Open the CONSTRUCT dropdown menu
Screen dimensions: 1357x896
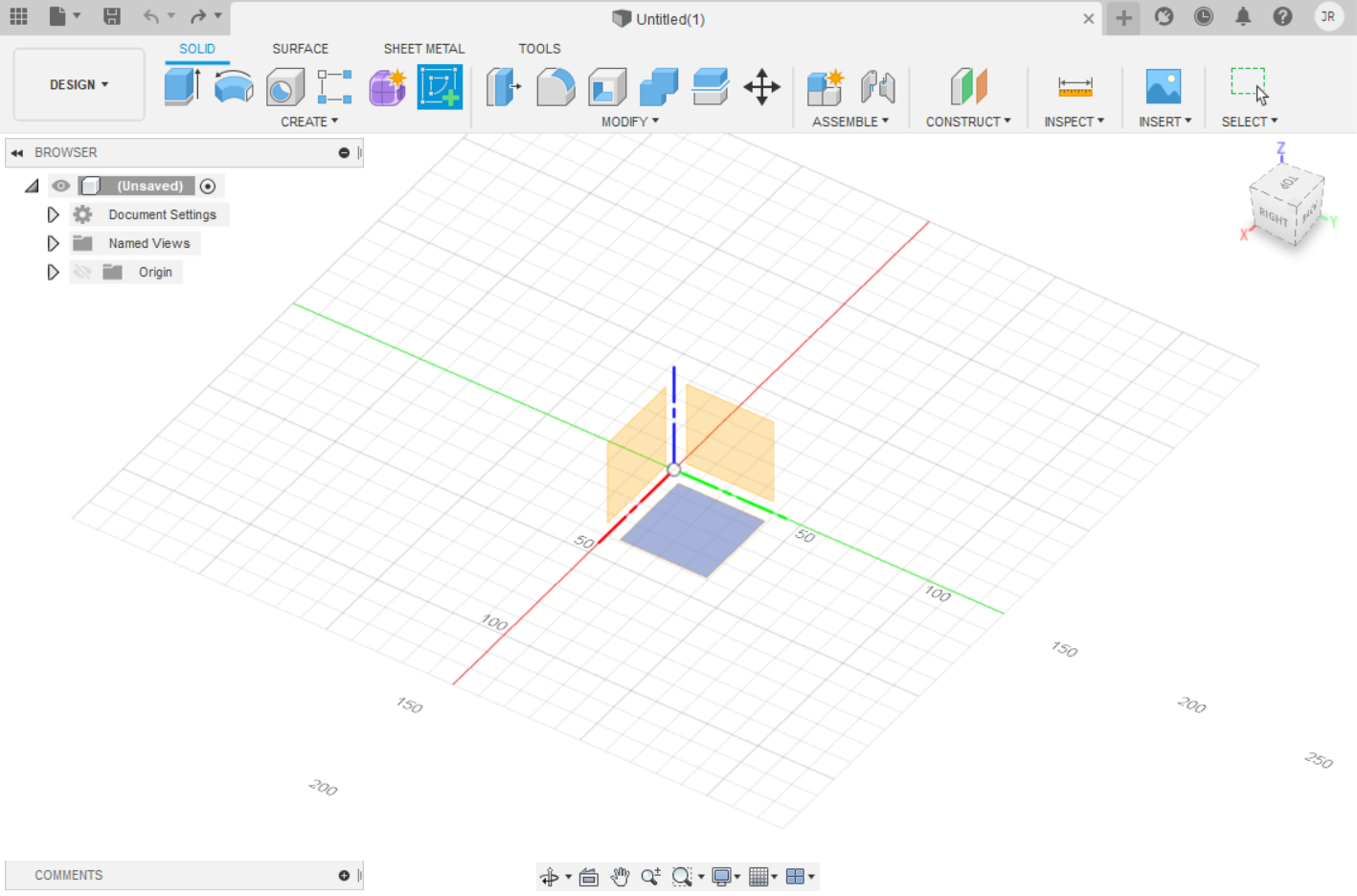click(x=968, y=122)
